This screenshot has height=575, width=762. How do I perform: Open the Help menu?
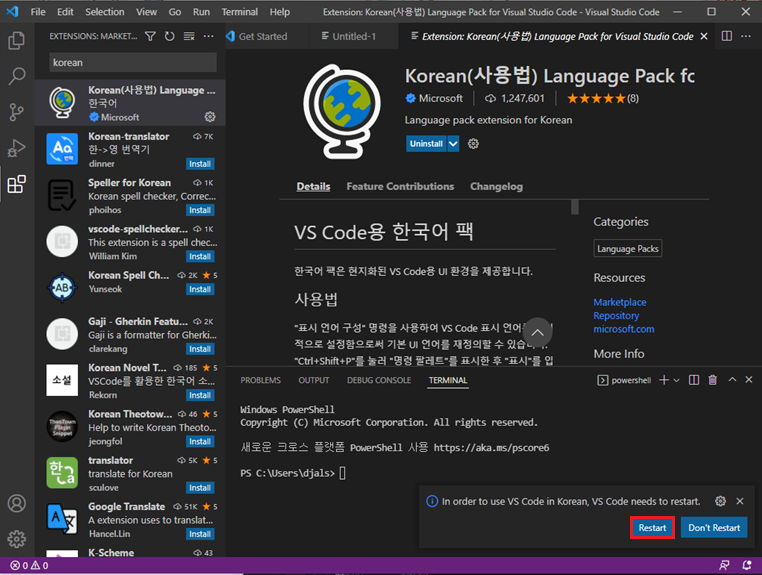[x=280, y=12]
